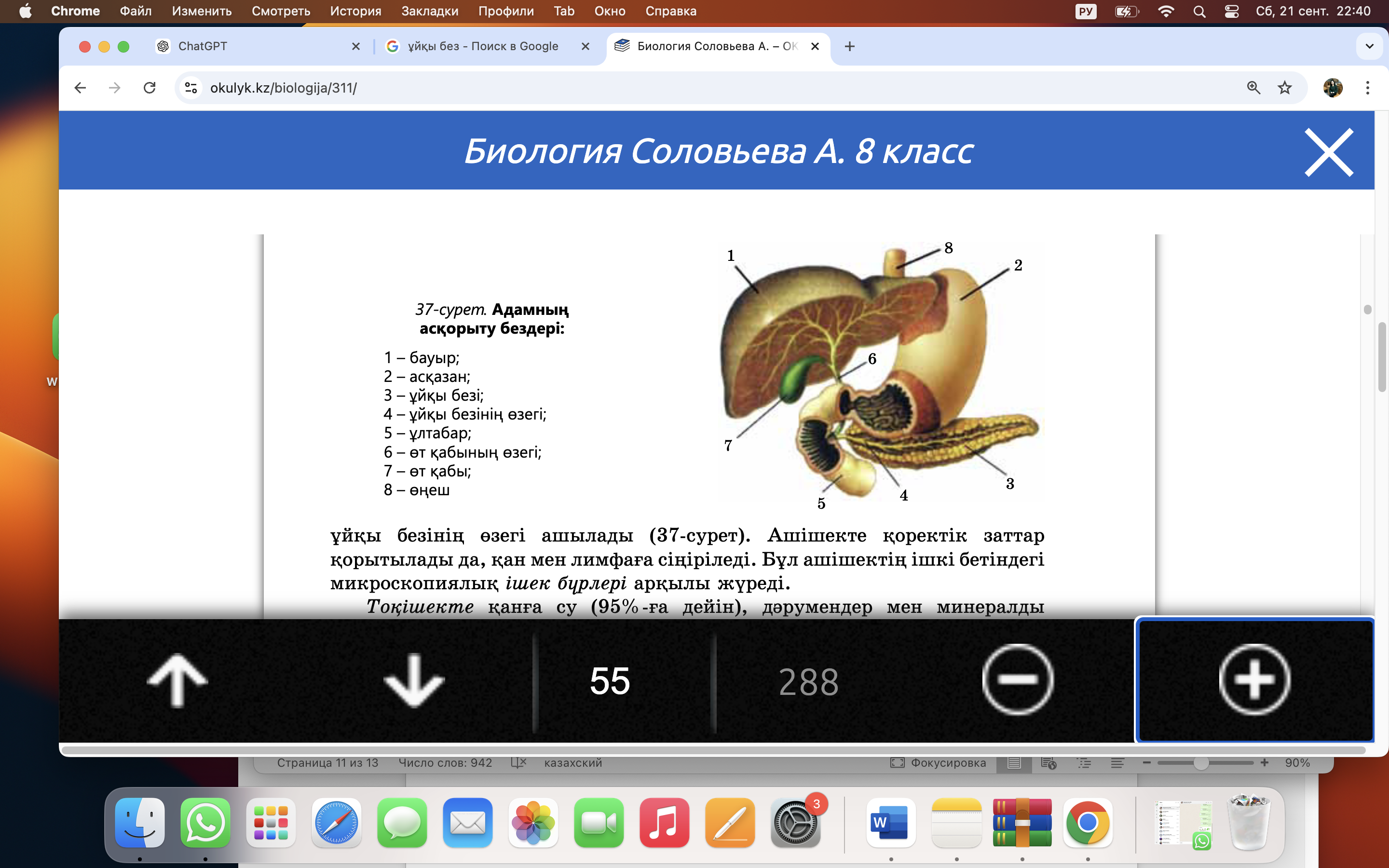Screen dimensions: 1389x868
Task: Expand the tab search dropdown arrow
Action: coord(1370,46)
